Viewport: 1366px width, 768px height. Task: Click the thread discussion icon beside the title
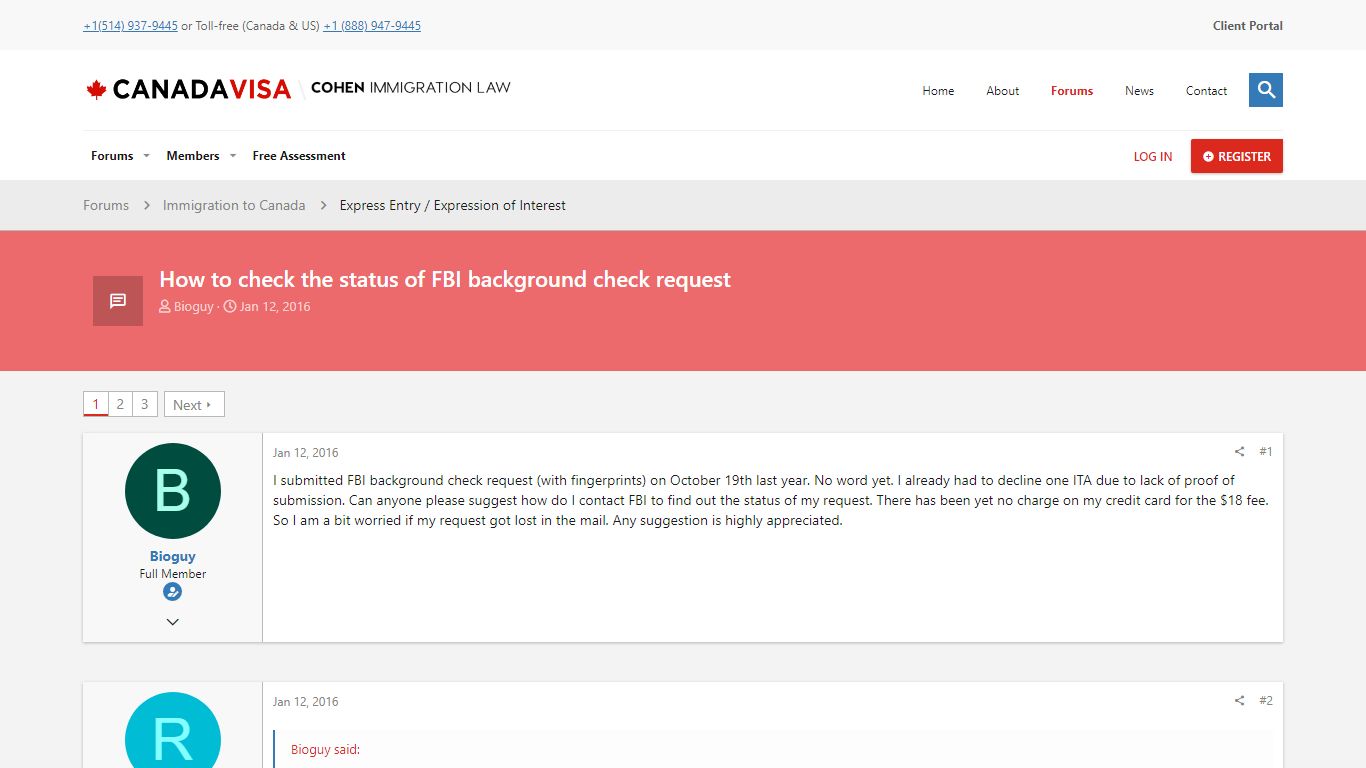[x=118, y=301]
